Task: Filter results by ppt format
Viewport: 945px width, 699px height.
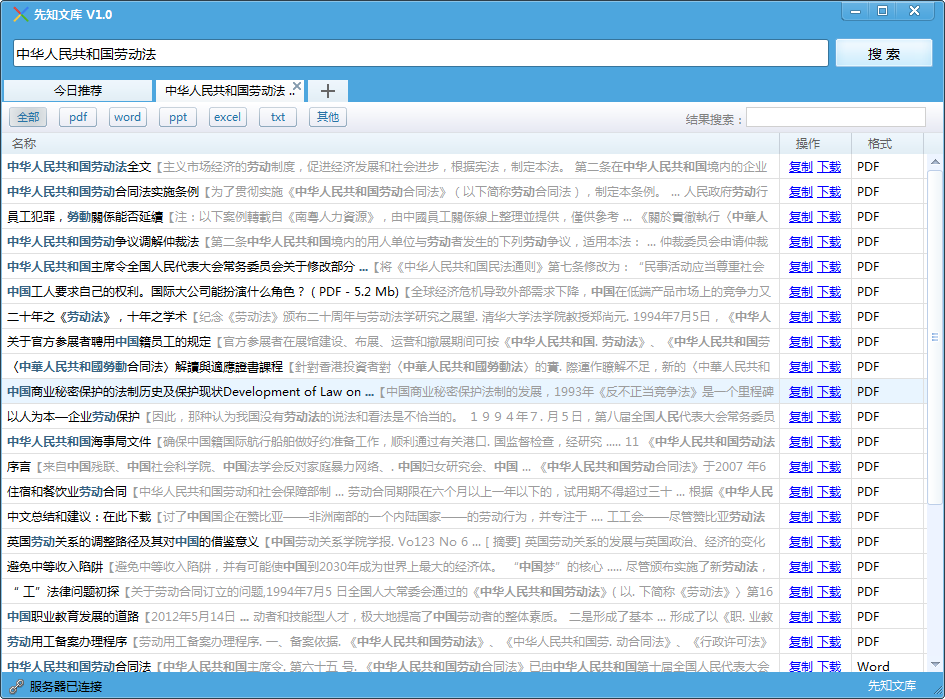Action: [177, 116]
